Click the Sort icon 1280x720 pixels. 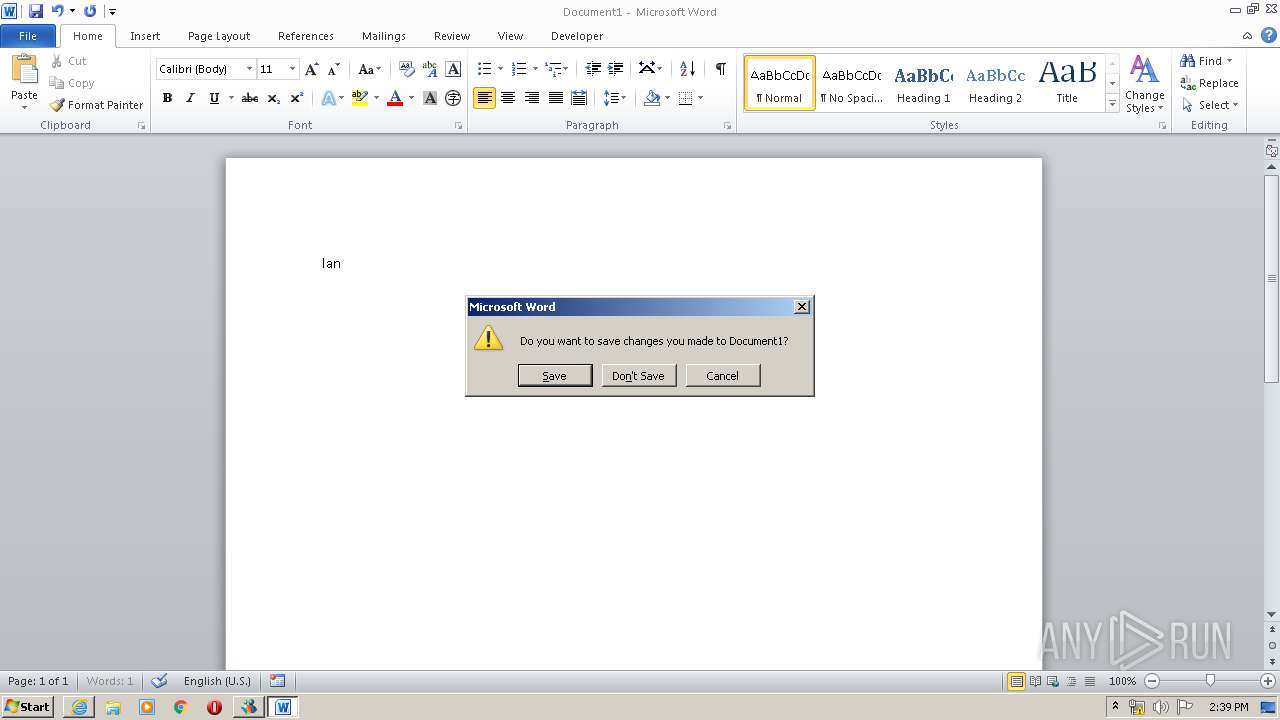(x=687, y=69)
